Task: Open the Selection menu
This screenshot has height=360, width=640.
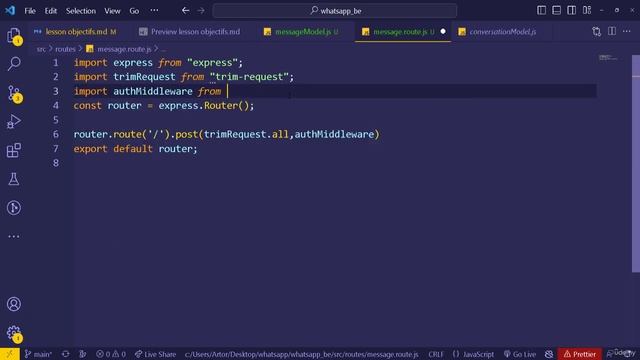Action: tap(81, 11)
